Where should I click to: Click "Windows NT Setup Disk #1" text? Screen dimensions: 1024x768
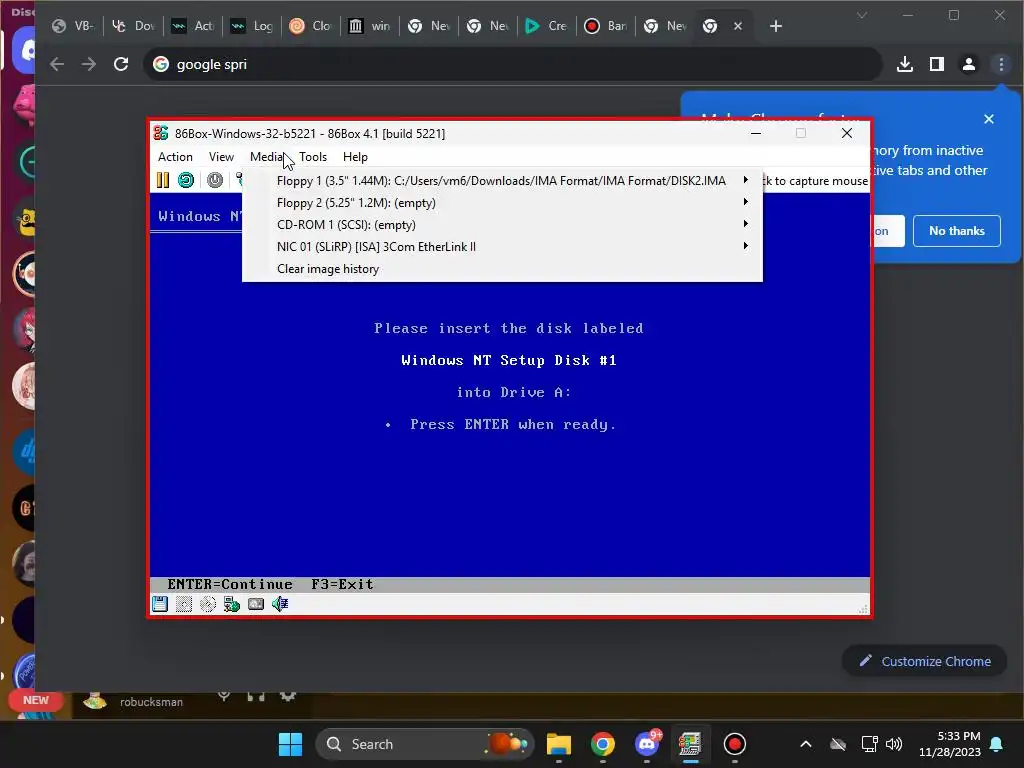(509, 360)
